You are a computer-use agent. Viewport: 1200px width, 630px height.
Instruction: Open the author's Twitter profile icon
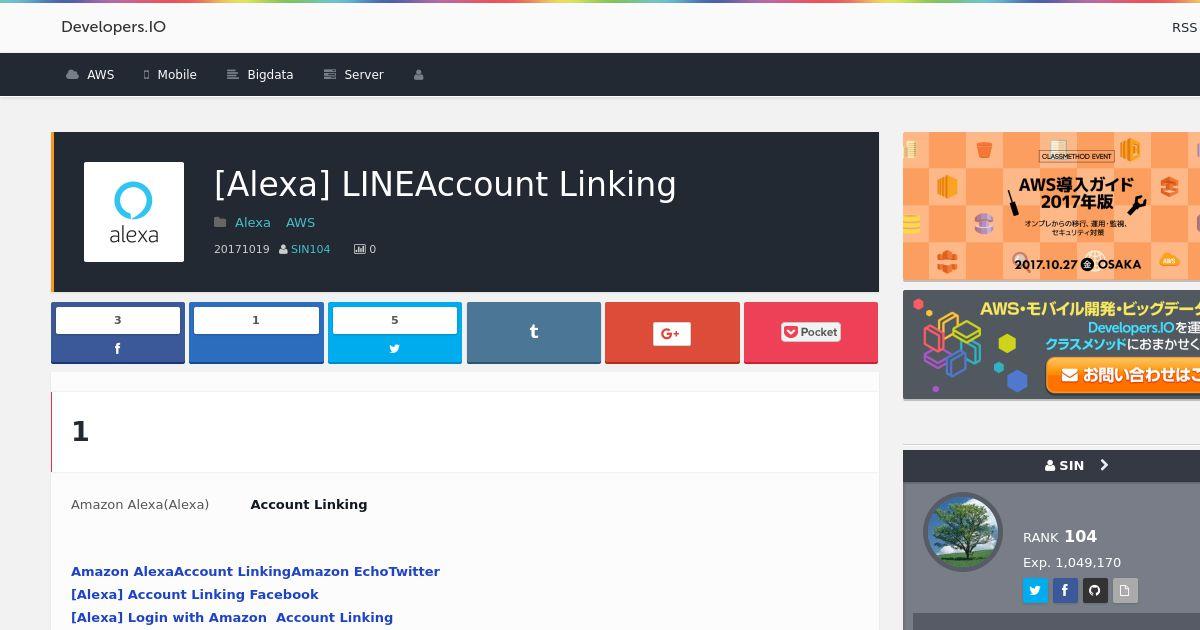tap(1035, 590)
